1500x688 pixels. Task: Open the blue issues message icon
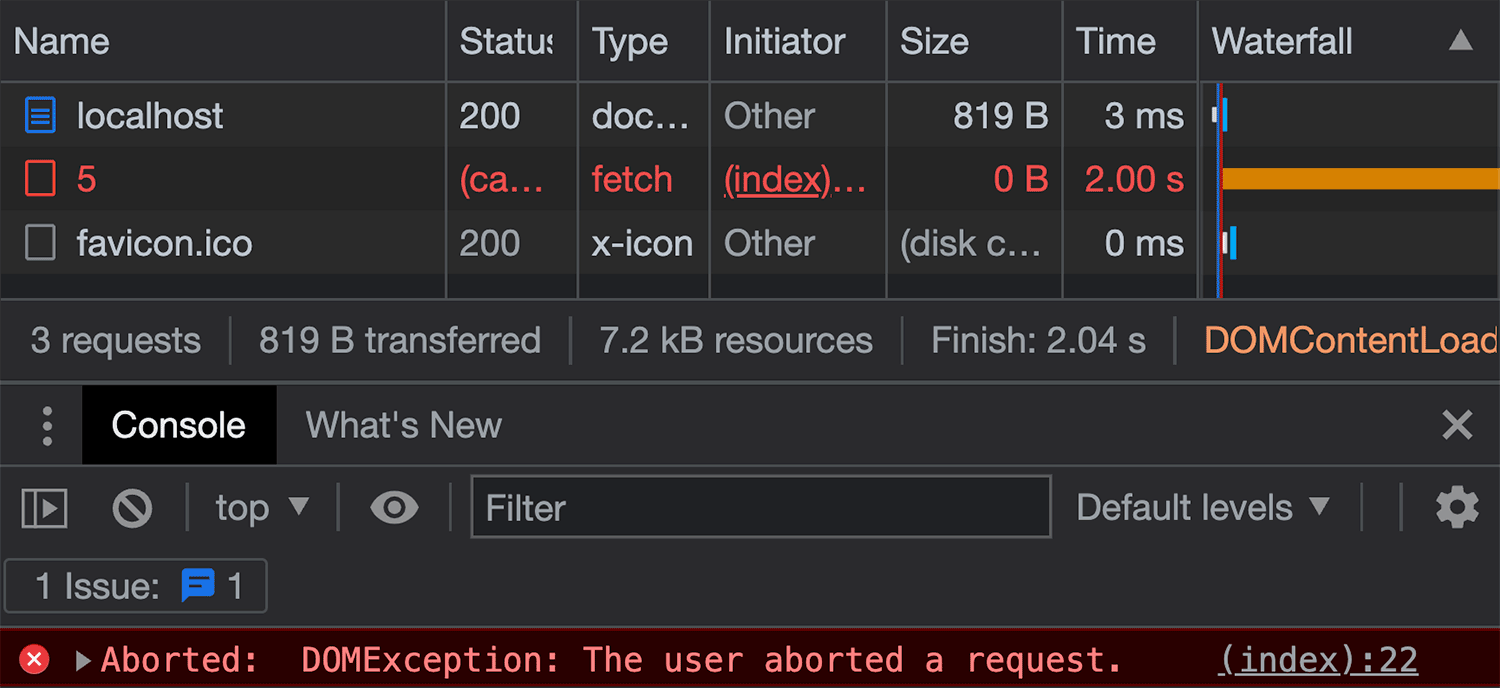[x=198, y=585]
